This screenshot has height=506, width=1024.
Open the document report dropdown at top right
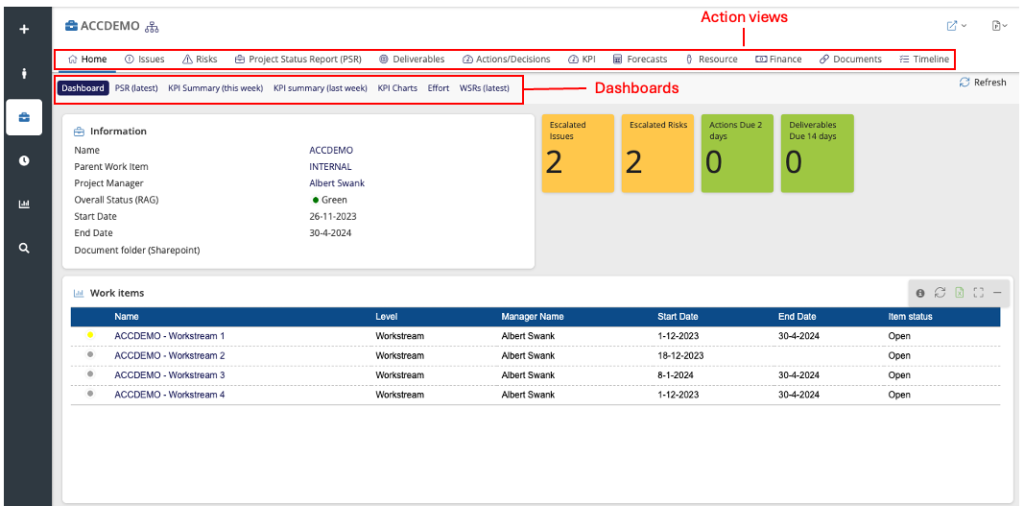click(998, 26)
